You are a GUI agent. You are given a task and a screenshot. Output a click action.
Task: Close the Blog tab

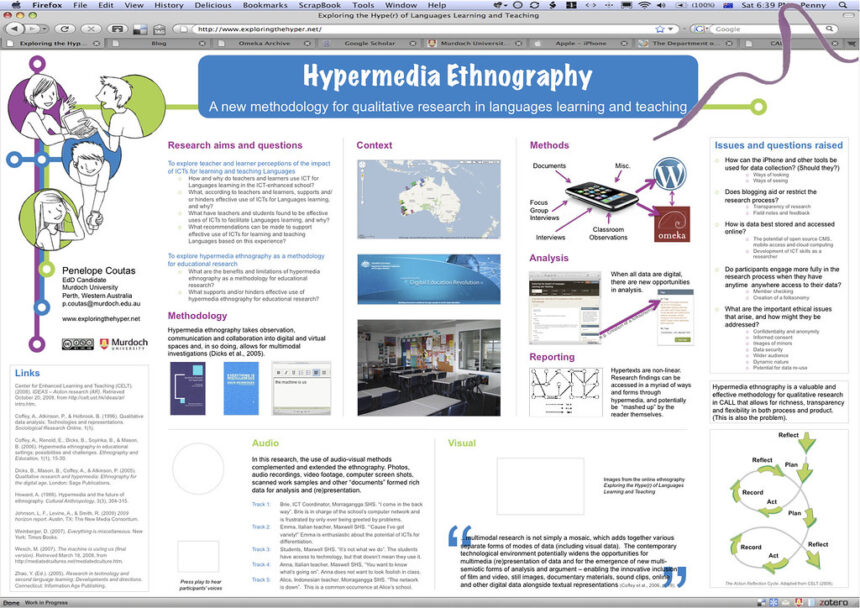click(x=202, y=43)
